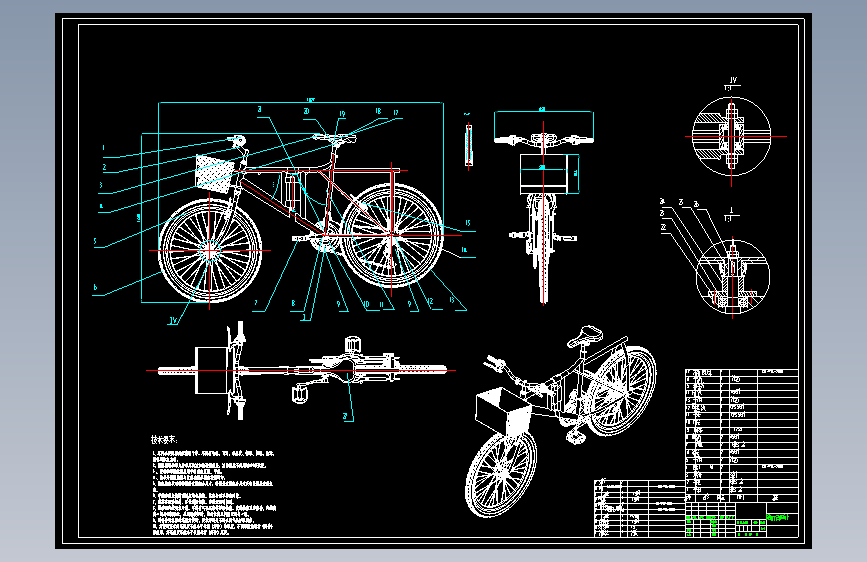
Task: Click the detail view I circle
Action: coord(733,275)
